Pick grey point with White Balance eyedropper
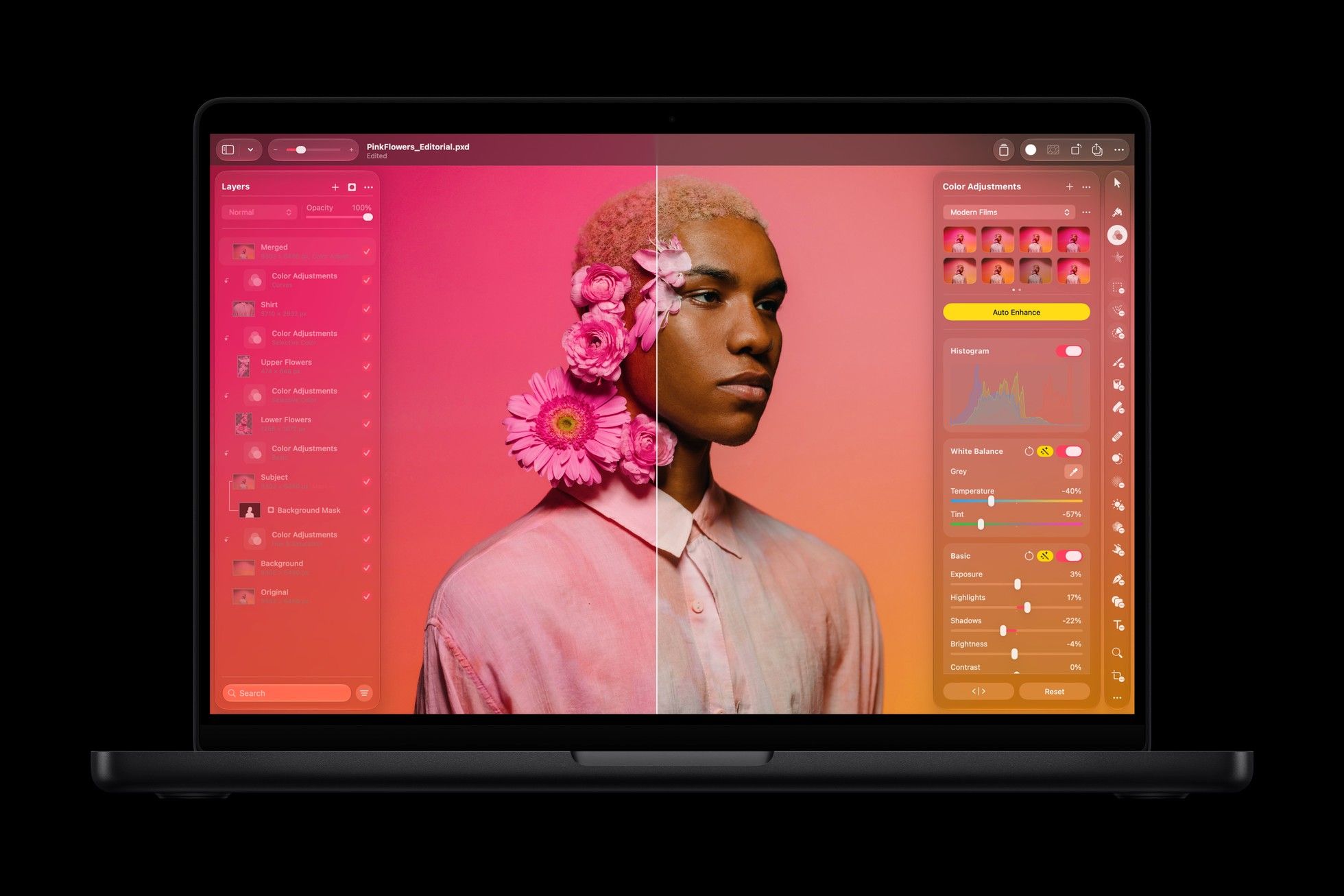 [x=1073, y=472]
